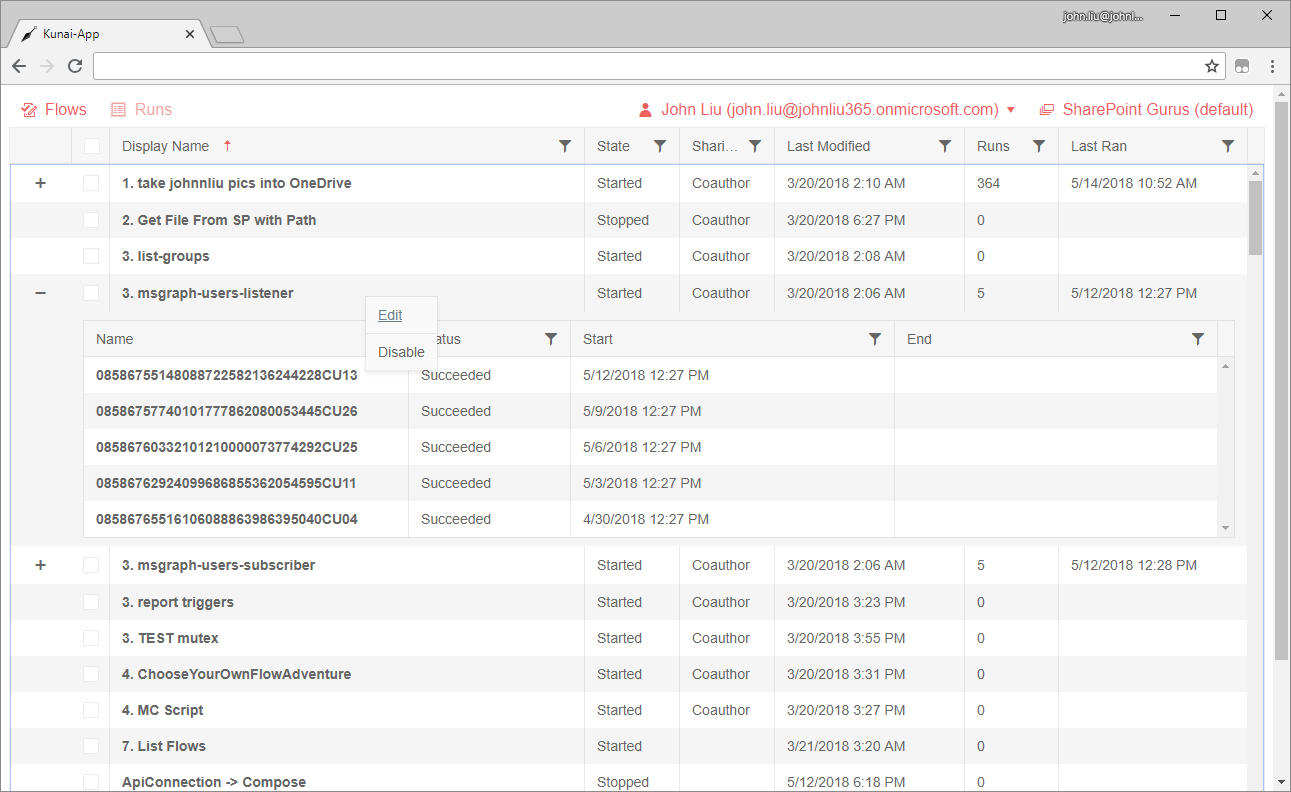Screen dimensions: 1291x792
Task: Tick checkbox for 2. Get File From SP
Action: click(91, 220)
